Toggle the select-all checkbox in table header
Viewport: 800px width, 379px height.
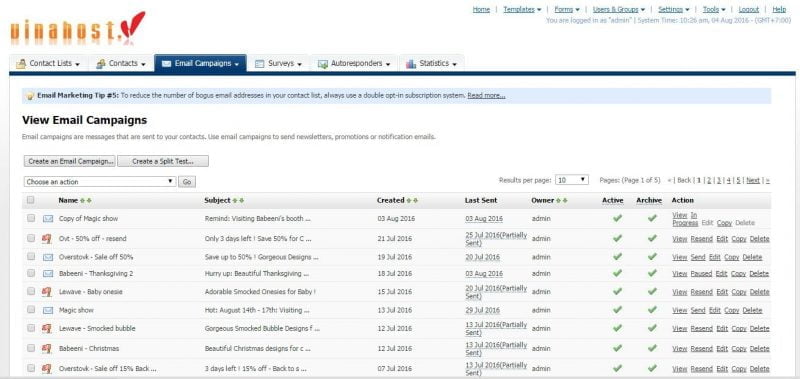[x=31, y=200]
